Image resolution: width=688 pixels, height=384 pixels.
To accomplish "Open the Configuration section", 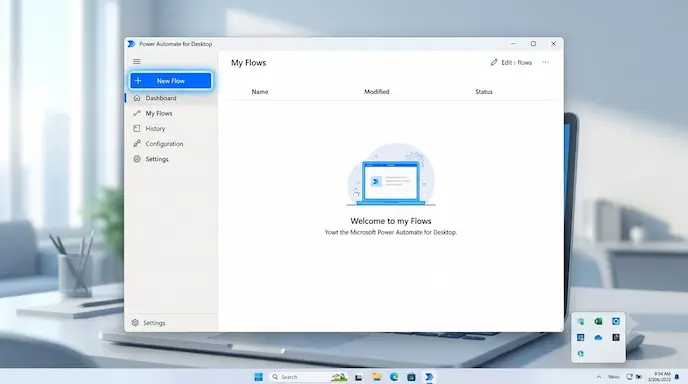I will [171, 144].
